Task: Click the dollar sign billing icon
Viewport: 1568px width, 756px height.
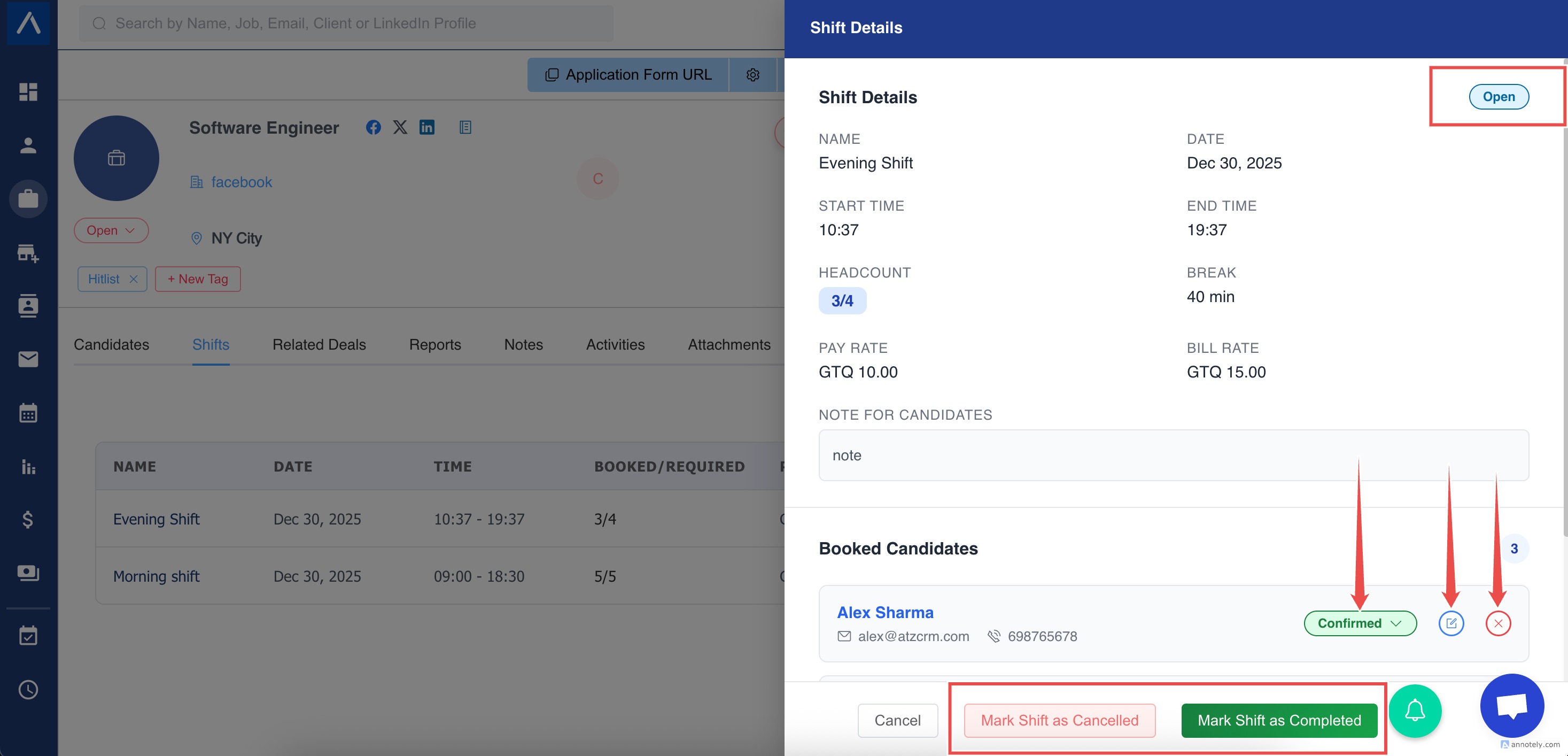Action: (x=28, y=519)
